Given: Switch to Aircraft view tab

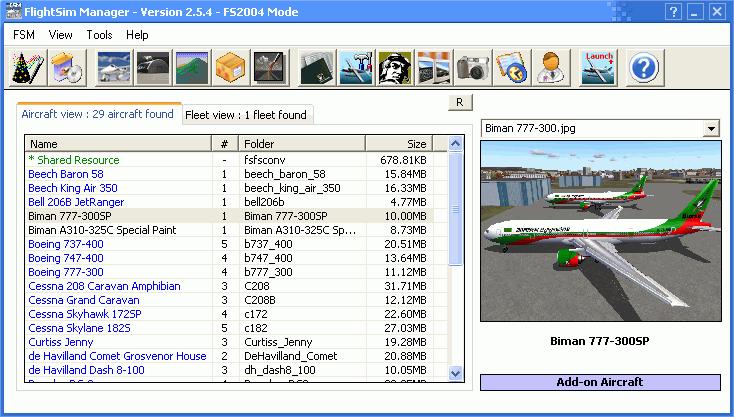Looking at the screenshot, I should pyautogui.click(x=98, y=114).
